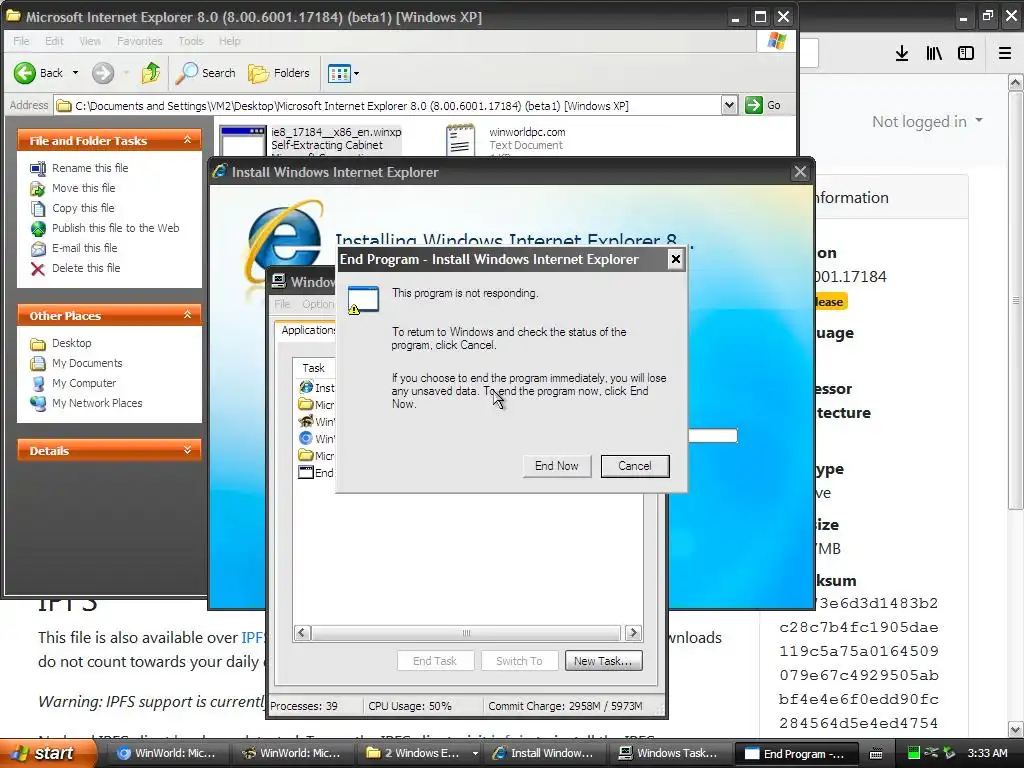Open Tools menu in Explorer

click(191, 41)
